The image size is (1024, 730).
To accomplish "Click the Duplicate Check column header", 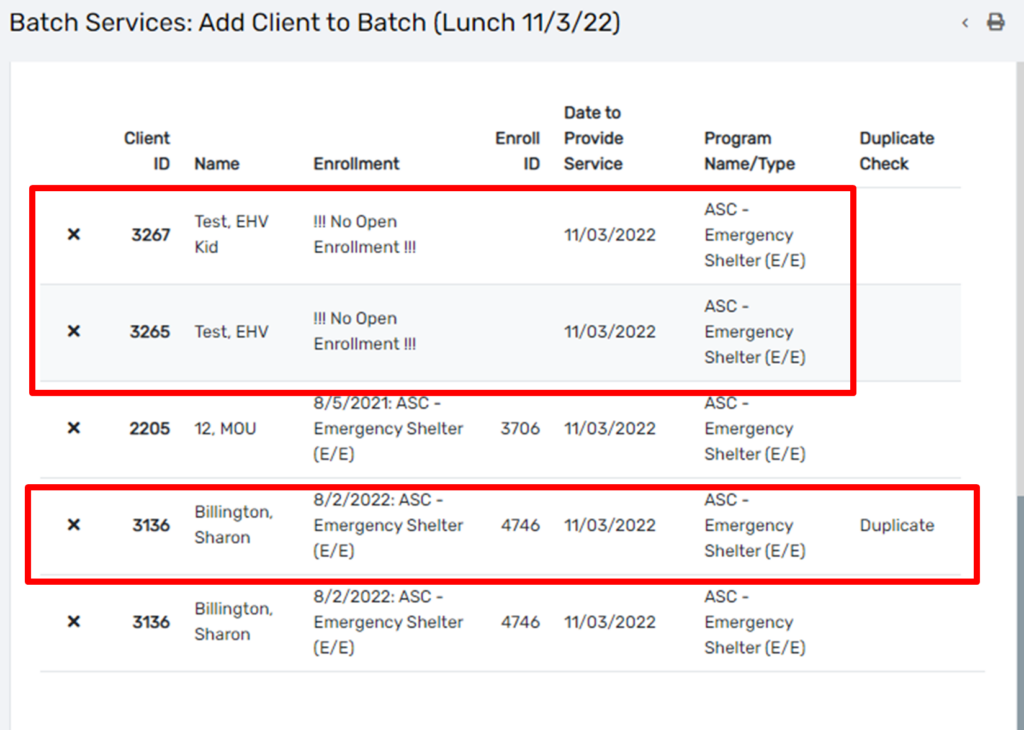I will [897, 151].
